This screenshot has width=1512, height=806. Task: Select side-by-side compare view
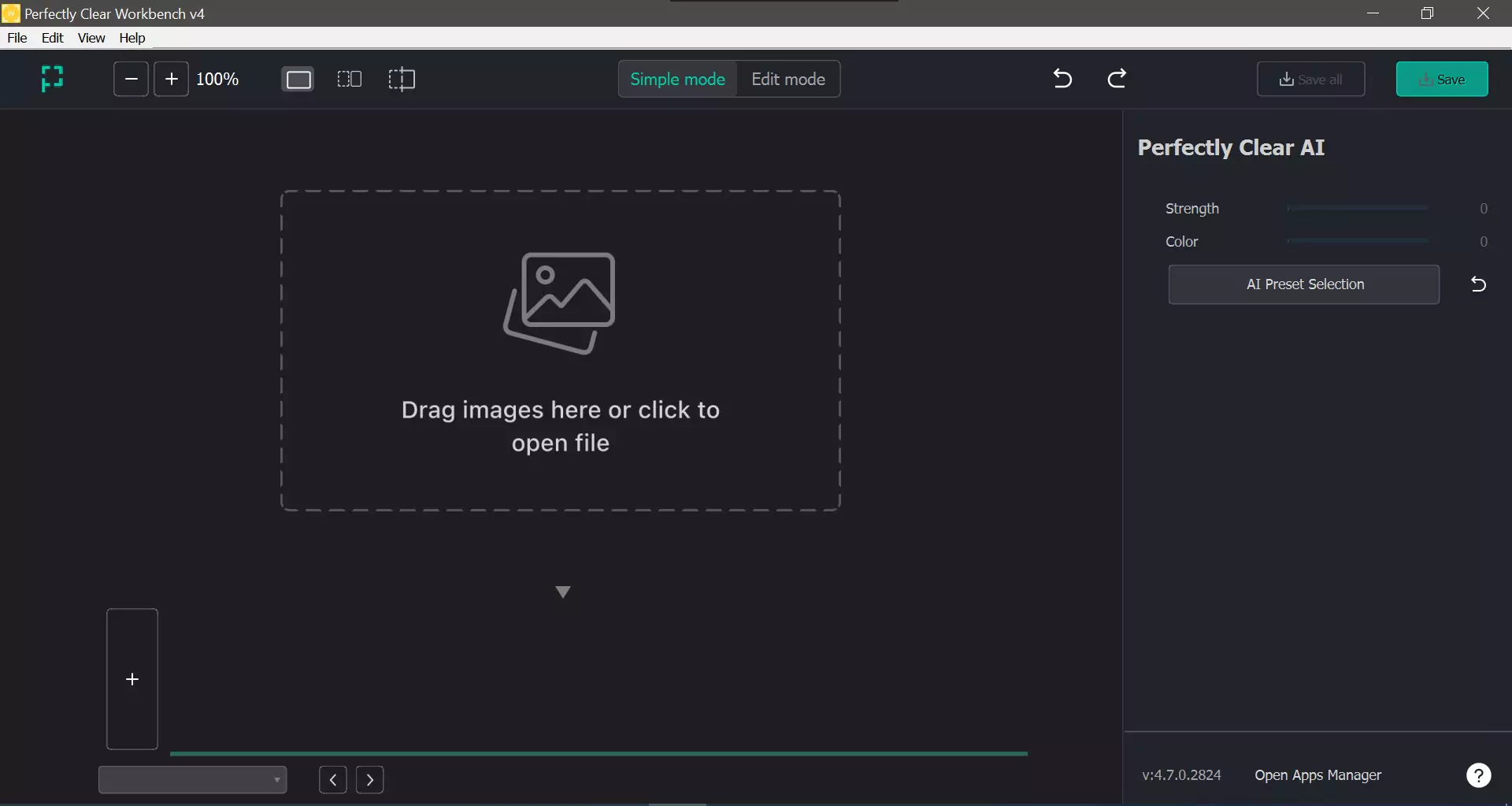tap(349, 79)
